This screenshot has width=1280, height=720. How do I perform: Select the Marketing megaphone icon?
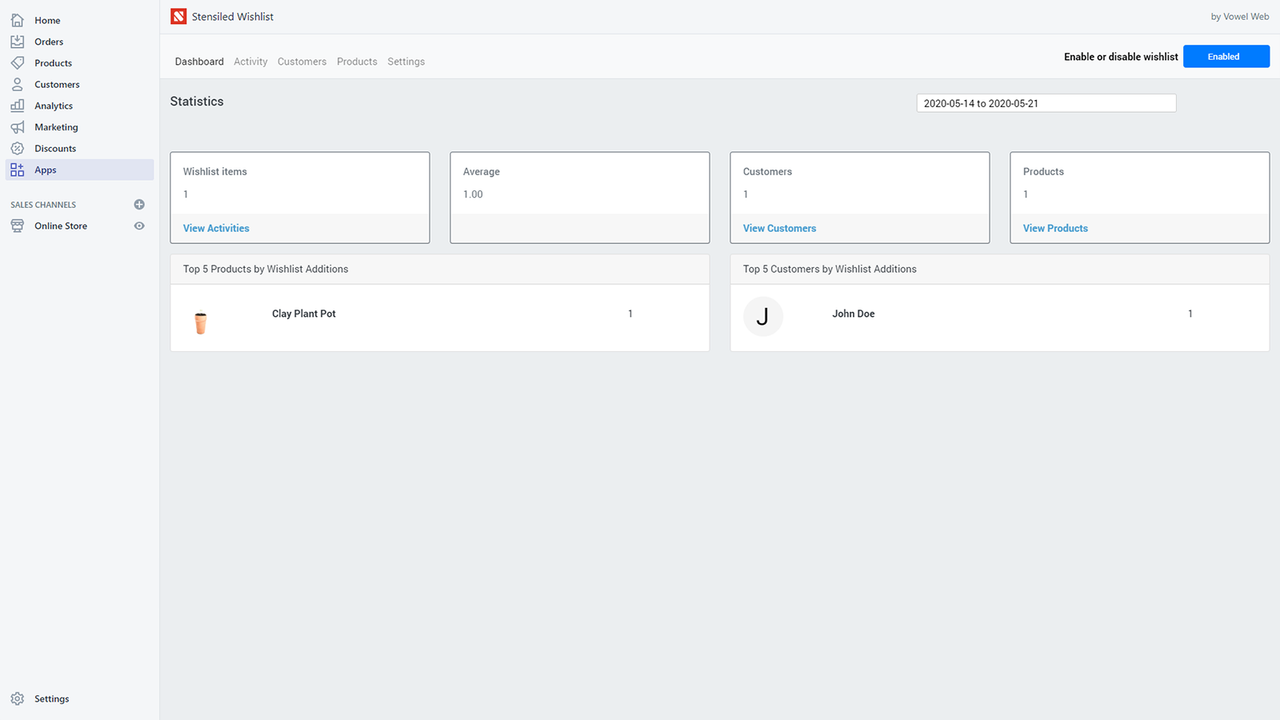coord(18,127)
